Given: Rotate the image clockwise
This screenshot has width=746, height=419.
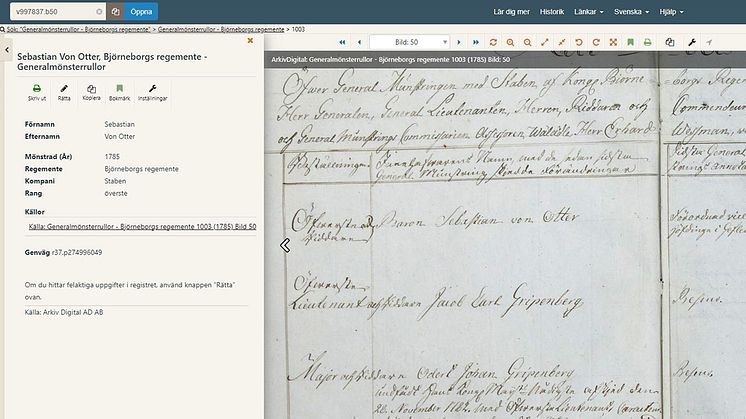Looking at the screenshot, I should pyautogui.click(x=596, y=42).
